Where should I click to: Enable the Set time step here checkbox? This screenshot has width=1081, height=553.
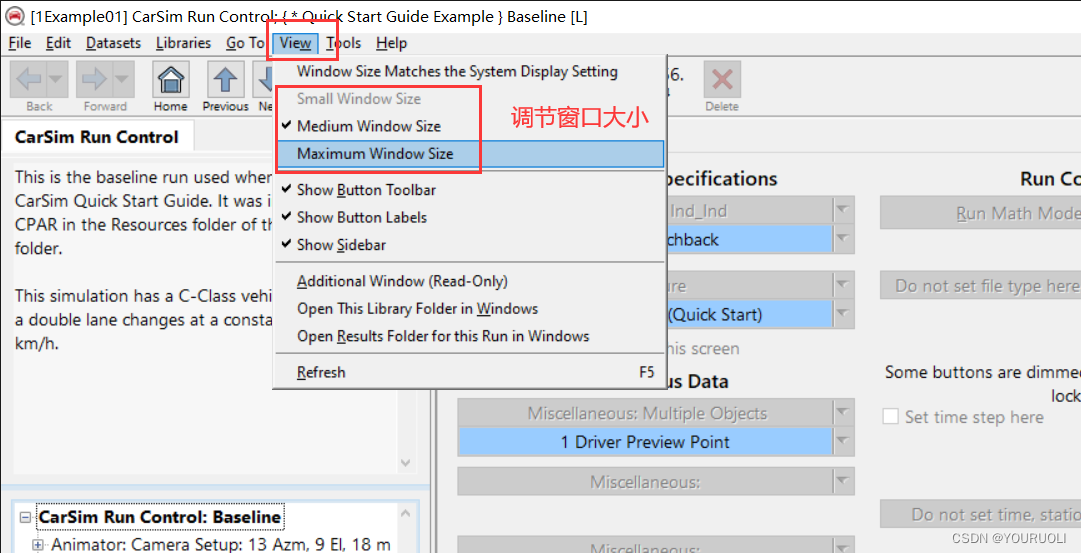click(891, 416)
